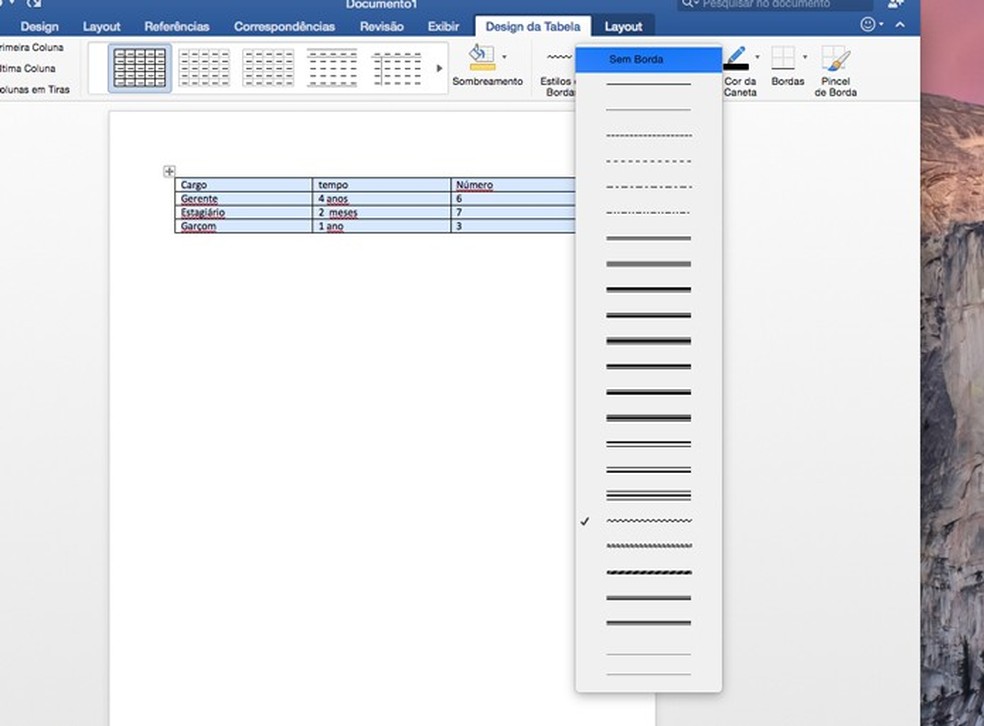Toggle the Primeira Coluna option
984x726 pixels.
tap(31, 47)
